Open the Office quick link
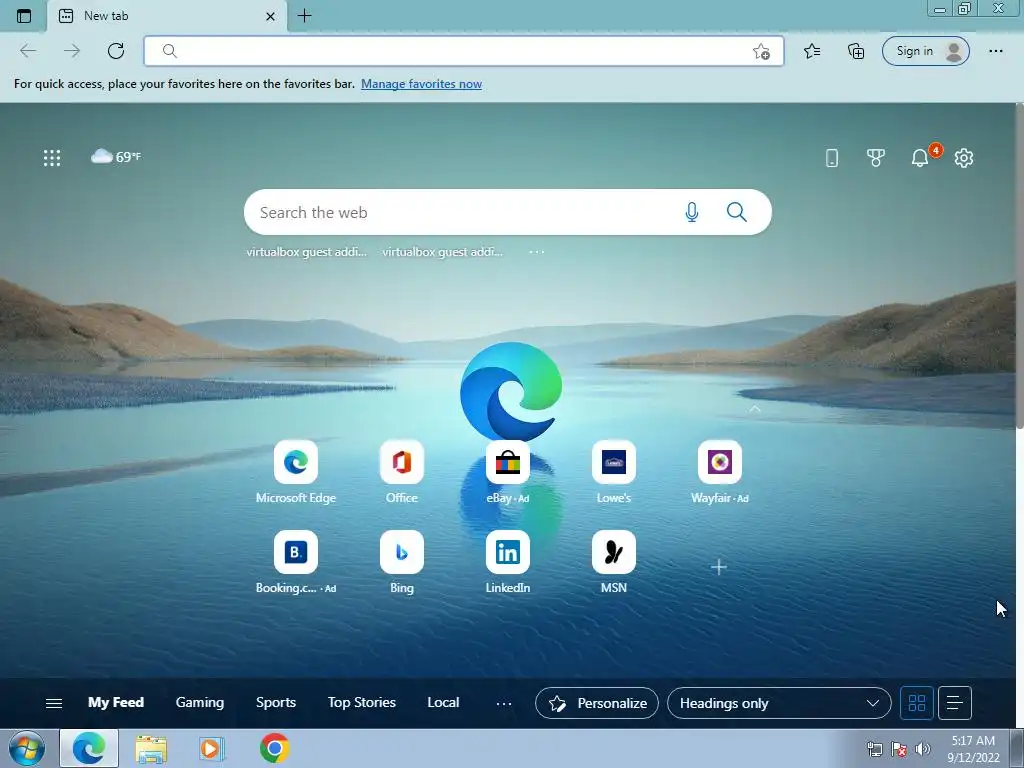Image resolution: width=1024 pixels, height=768 pixels. coord(402,473)
